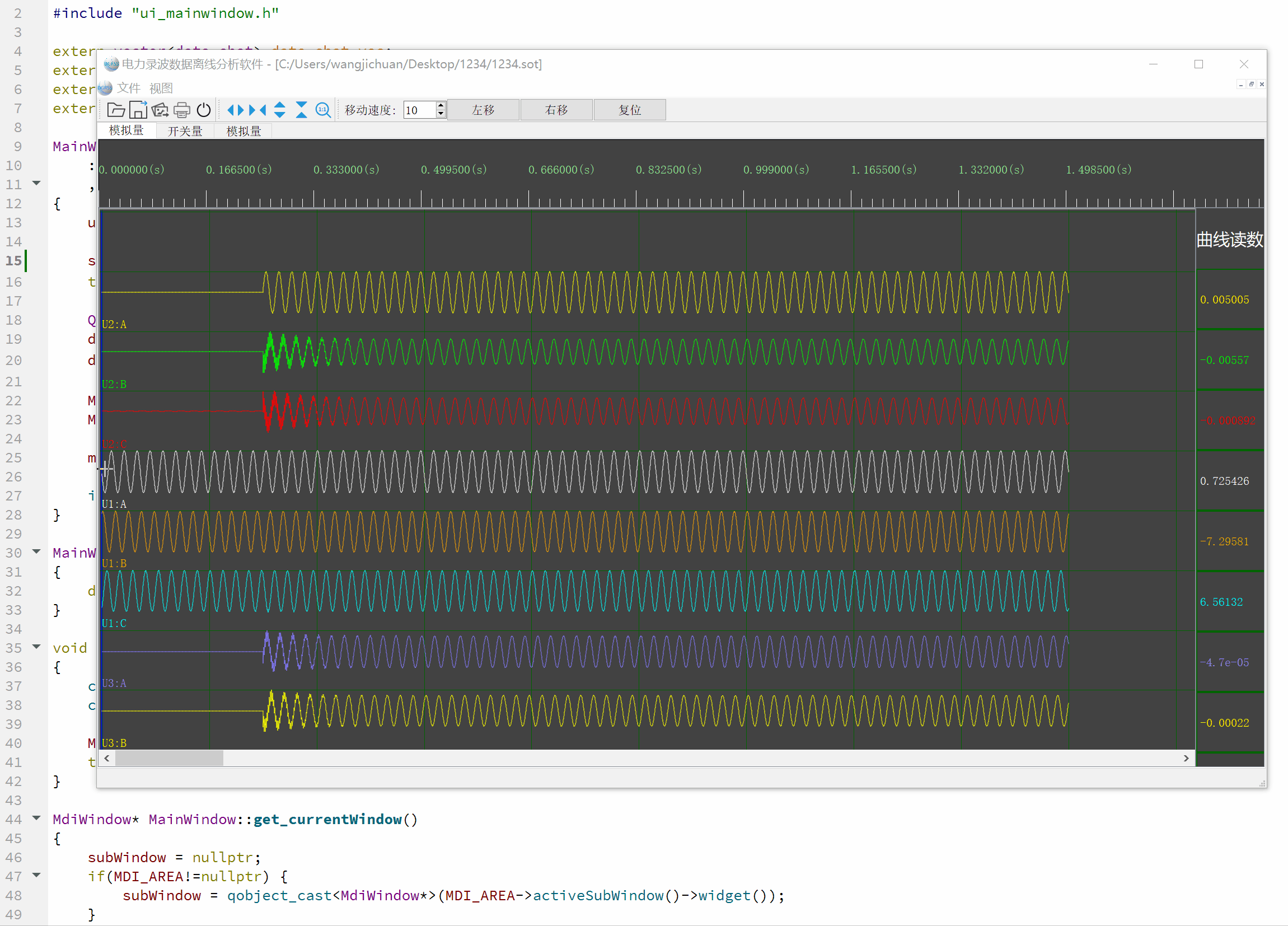Click the waveform horizontal scrollbar thumb

pyautogui.click(x=168, y=759)
